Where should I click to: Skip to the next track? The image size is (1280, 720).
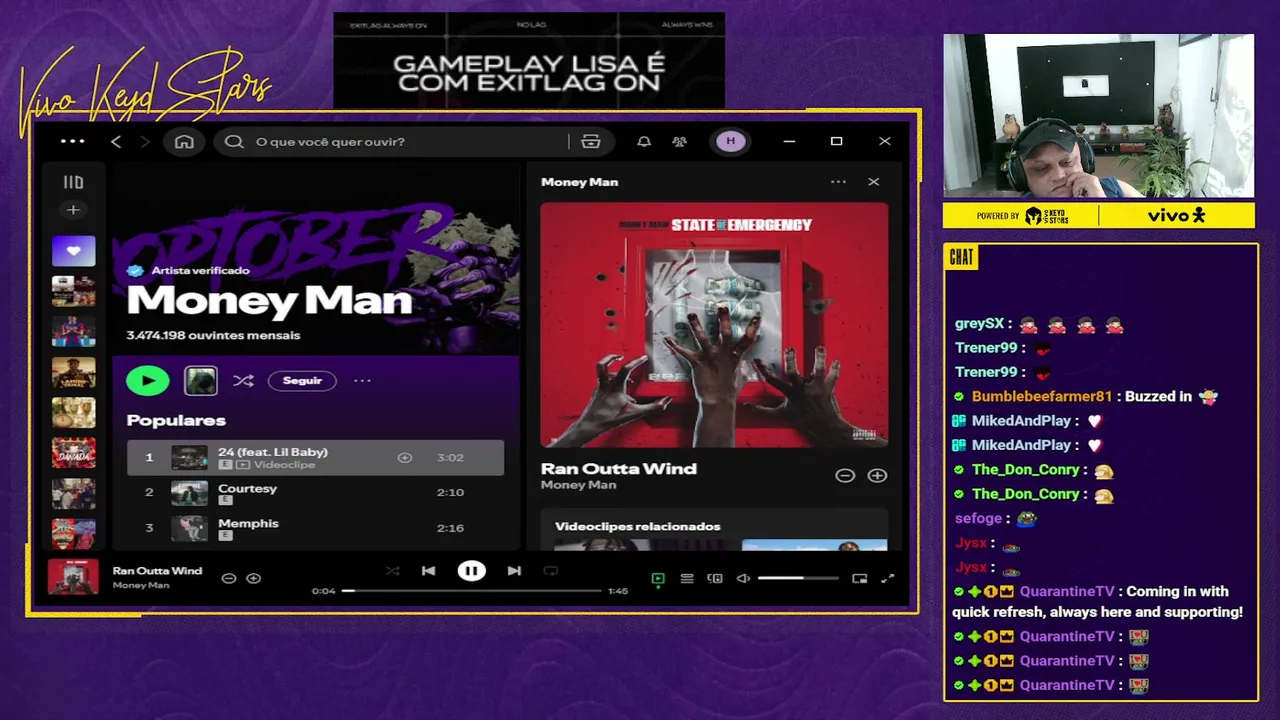pos(514,571)
